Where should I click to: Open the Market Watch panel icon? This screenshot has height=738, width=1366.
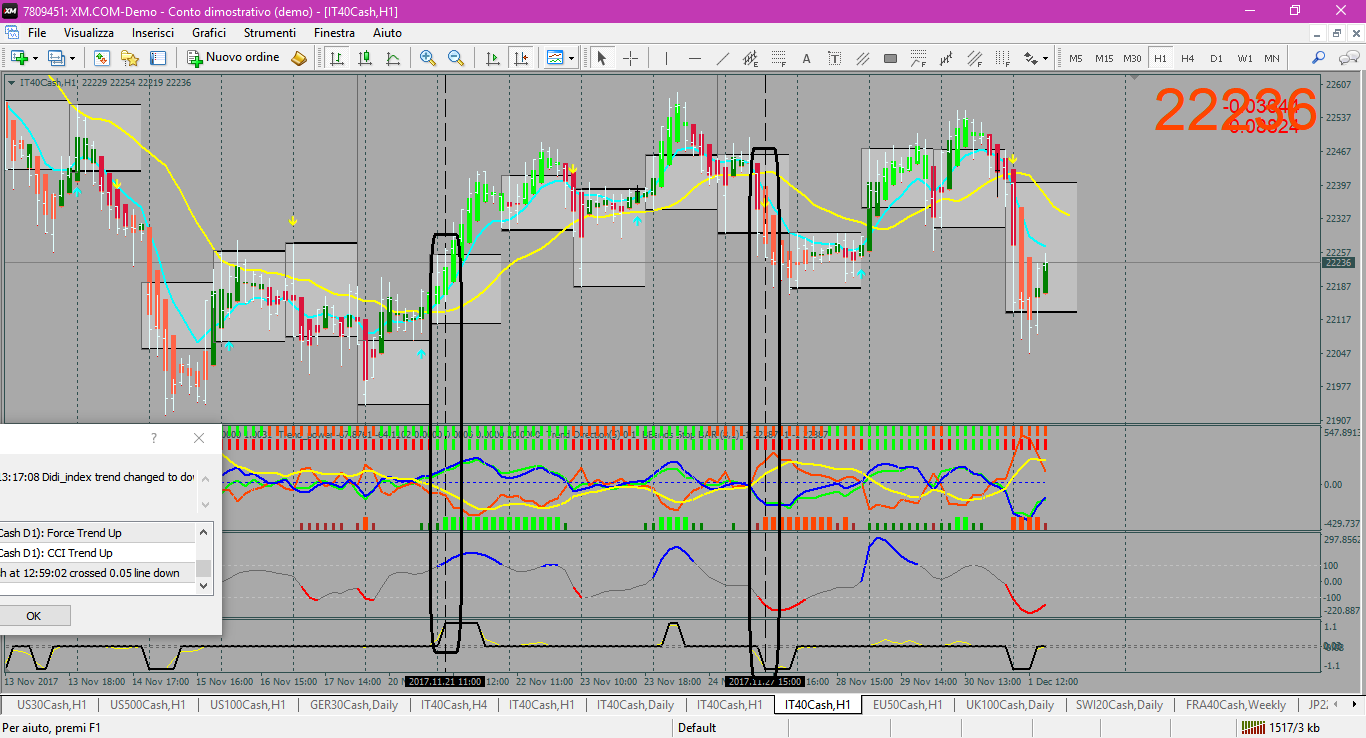tap(102, 58)
